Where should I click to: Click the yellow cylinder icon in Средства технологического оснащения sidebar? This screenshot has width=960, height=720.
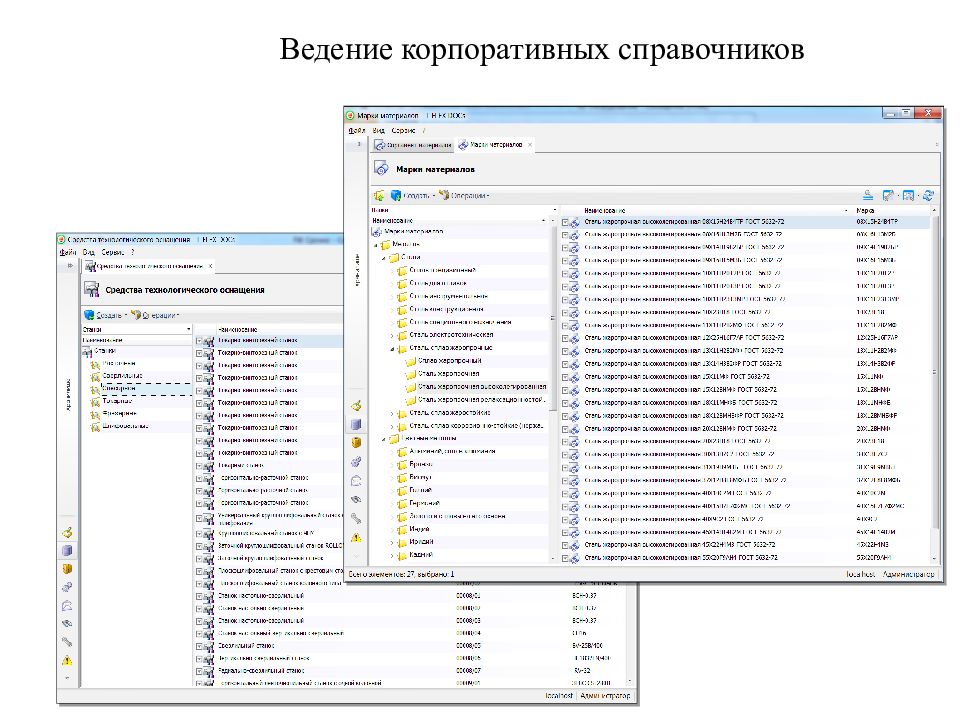click(67, 569)
